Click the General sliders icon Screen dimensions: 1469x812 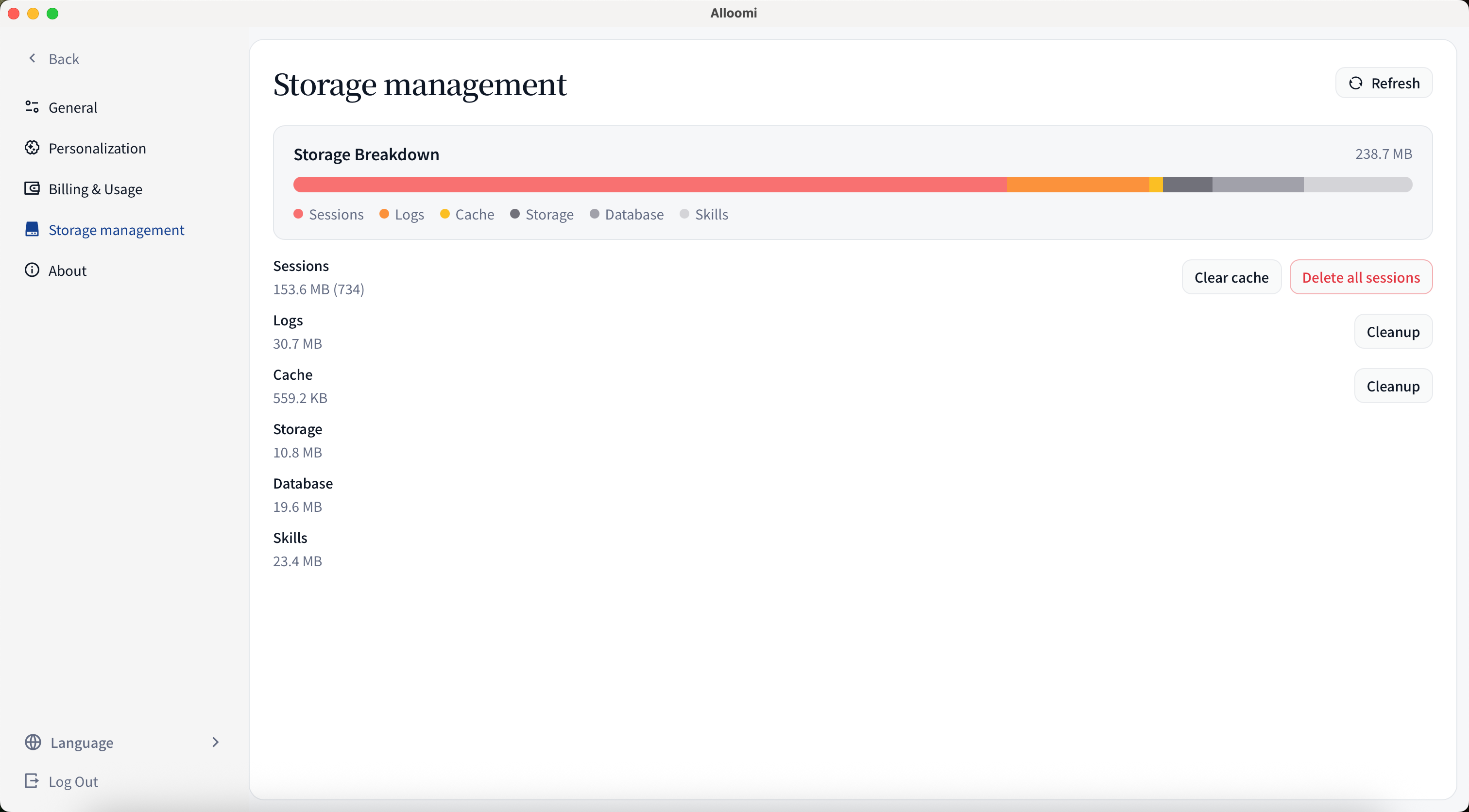click(32, 107)
